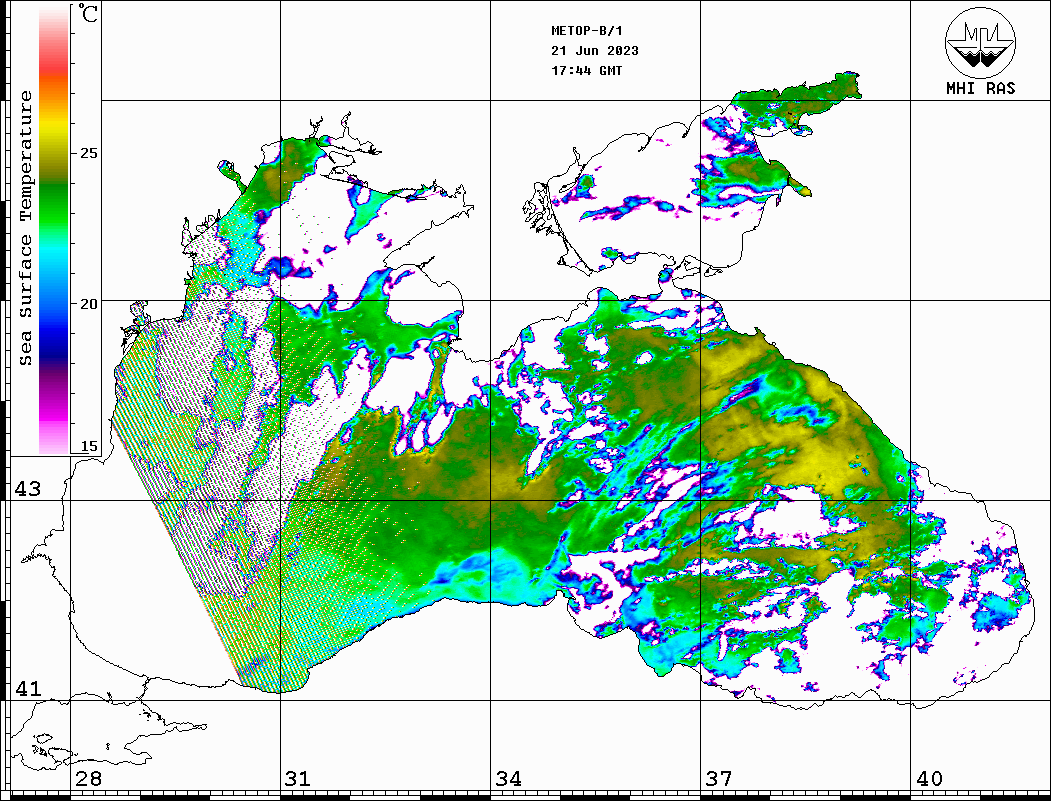
Task: Click longitude label '31'
Action: 298,778
